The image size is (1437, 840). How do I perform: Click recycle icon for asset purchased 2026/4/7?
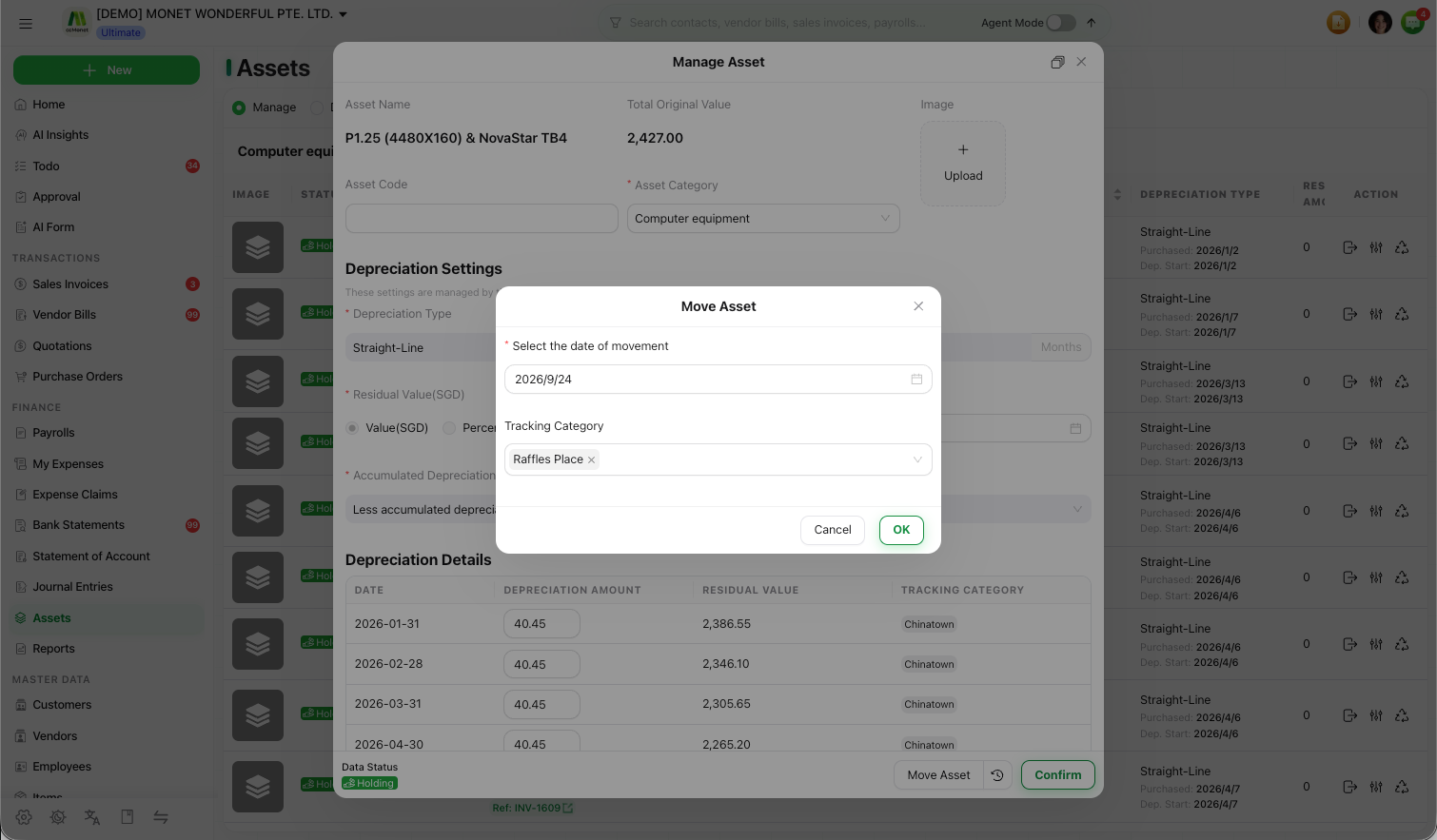(x=1402, y=787)
